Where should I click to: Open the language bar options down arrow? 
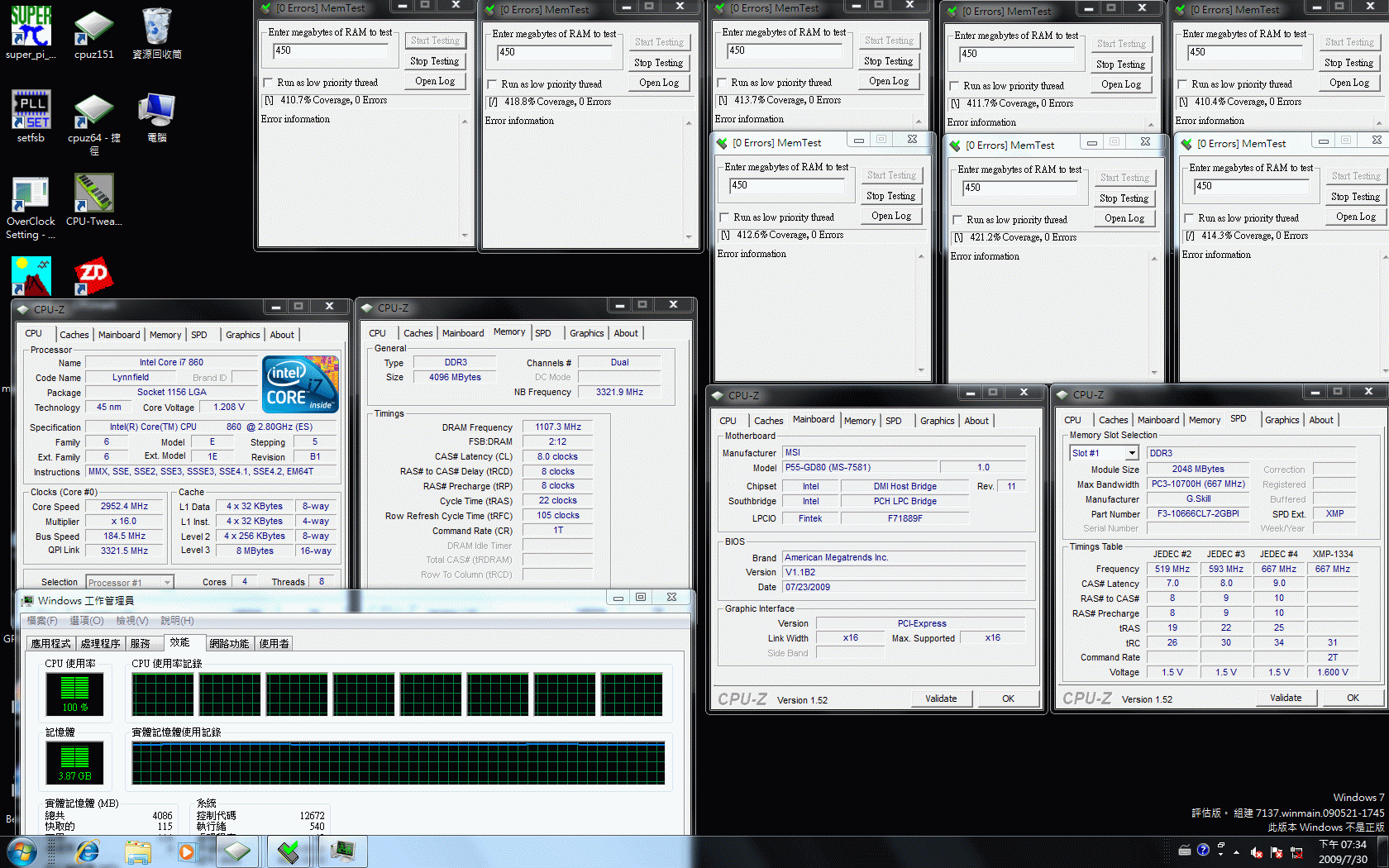[x=1222, y=856]
